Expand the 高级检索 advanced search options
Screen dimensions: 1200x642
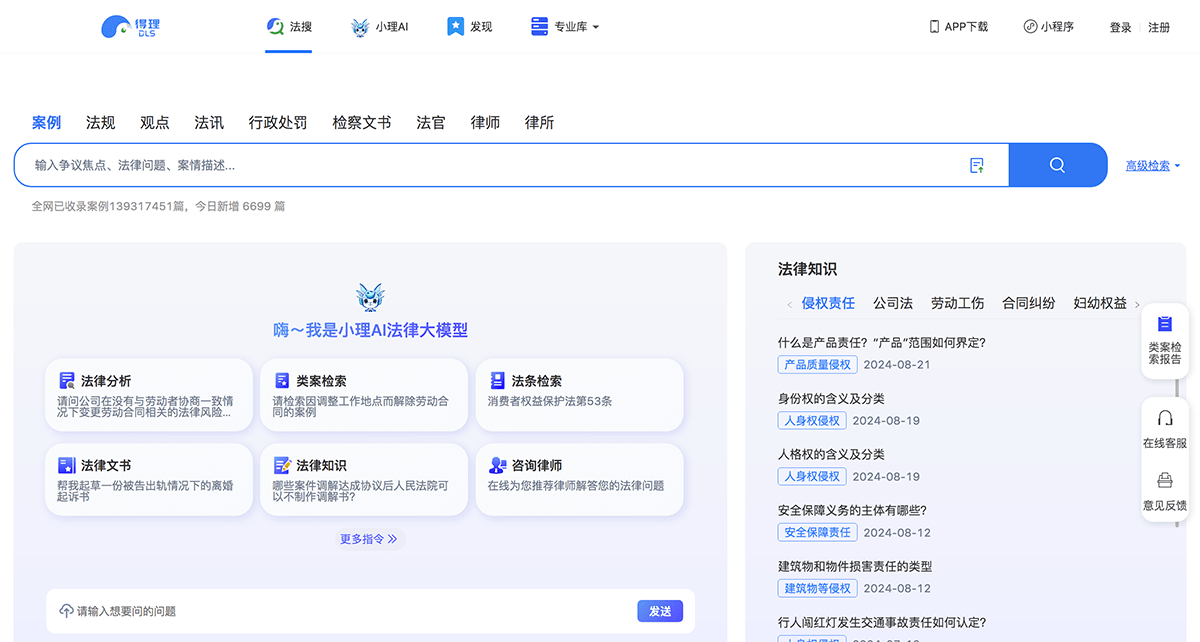click(x=1148, y=165)
